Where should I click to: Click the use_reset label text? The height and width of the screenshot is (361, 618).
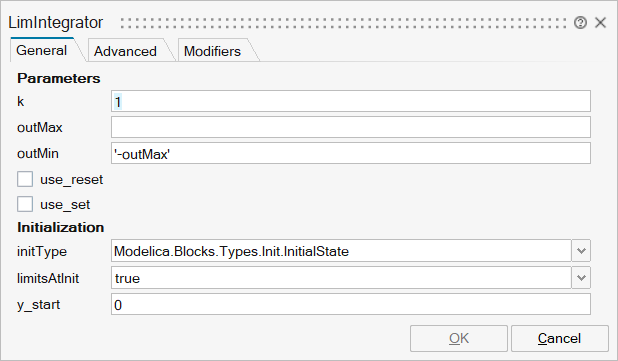71,180
